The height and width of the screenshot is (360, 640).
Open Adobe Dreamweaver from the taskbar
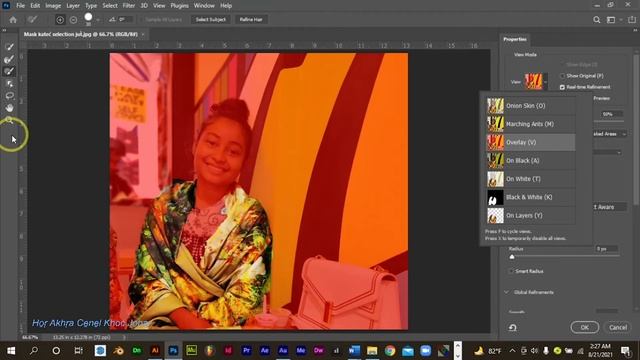tap(319, 350)
